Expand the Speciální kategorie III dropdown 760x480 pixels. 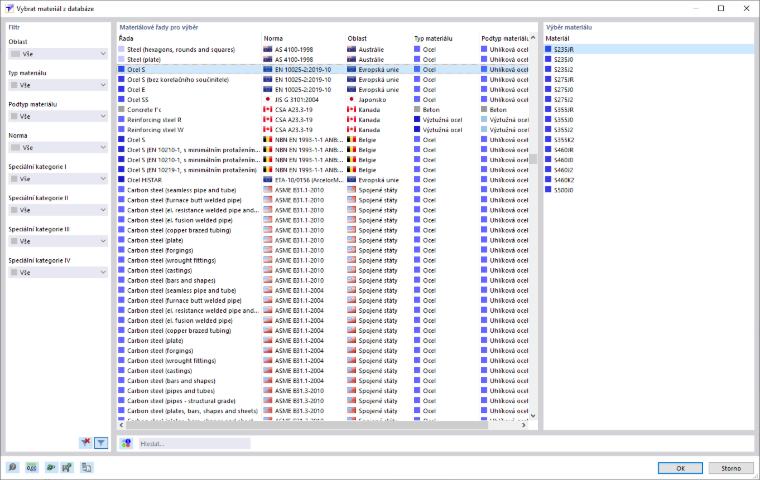pyautogui.click(x=58, y=241)
